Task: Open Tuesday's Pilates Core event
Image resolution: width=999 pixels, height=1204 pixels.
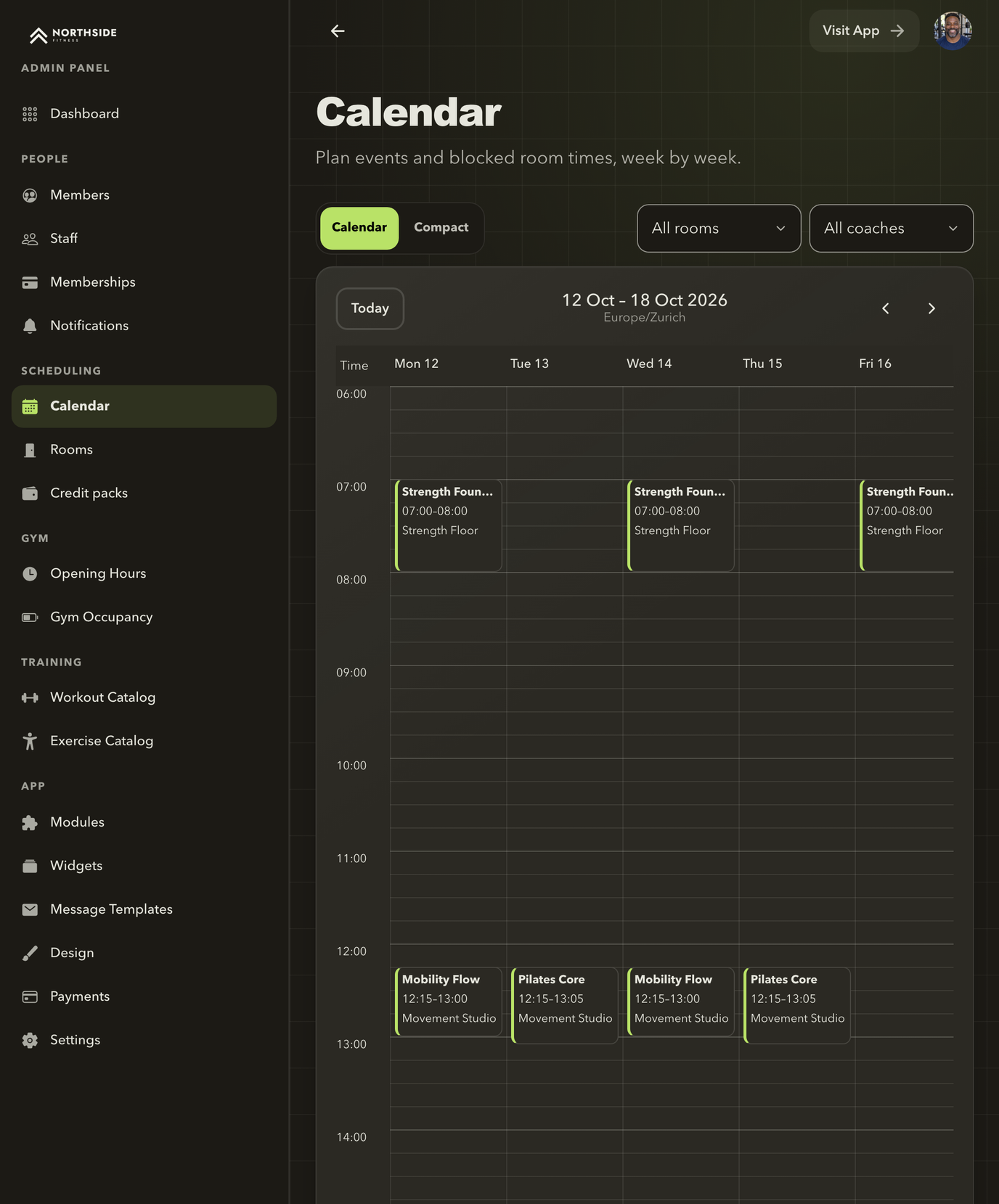Action: pos(564,1005)
